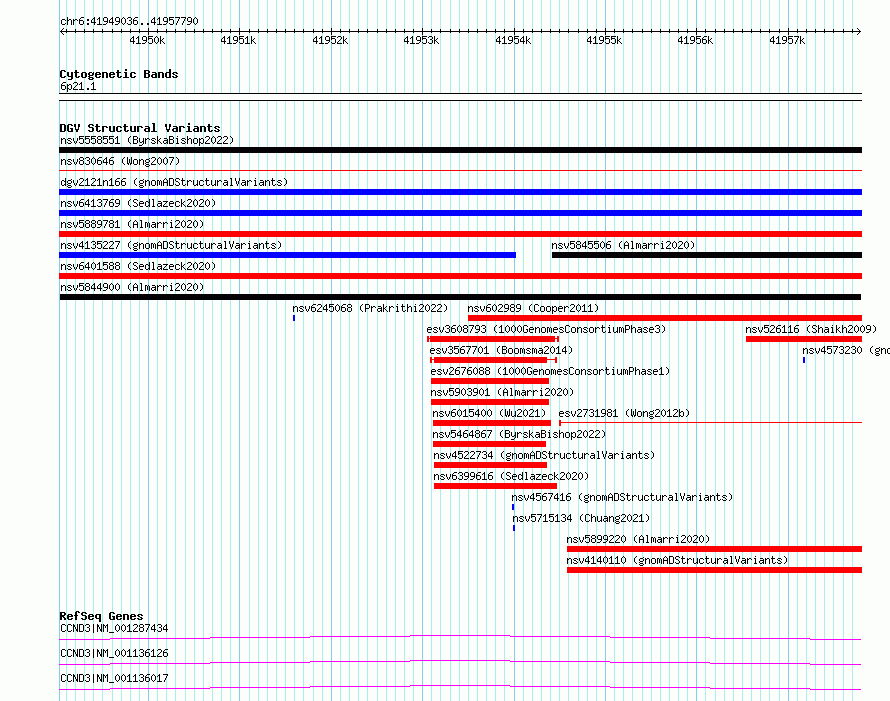Click the nsv6413769 (Sedlazeck2020) label

point(138,203)
